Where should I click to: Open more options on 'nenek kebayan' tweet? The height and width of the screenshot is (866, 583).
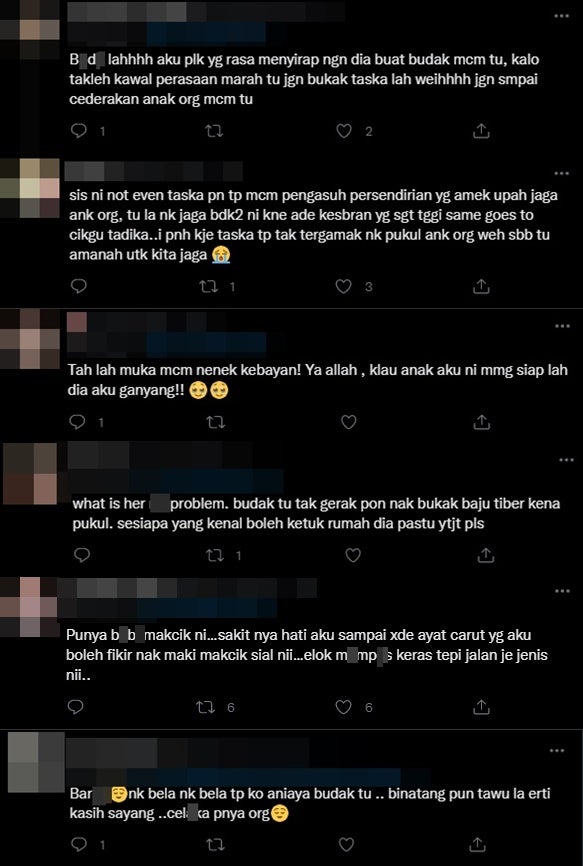pos(561,326)
